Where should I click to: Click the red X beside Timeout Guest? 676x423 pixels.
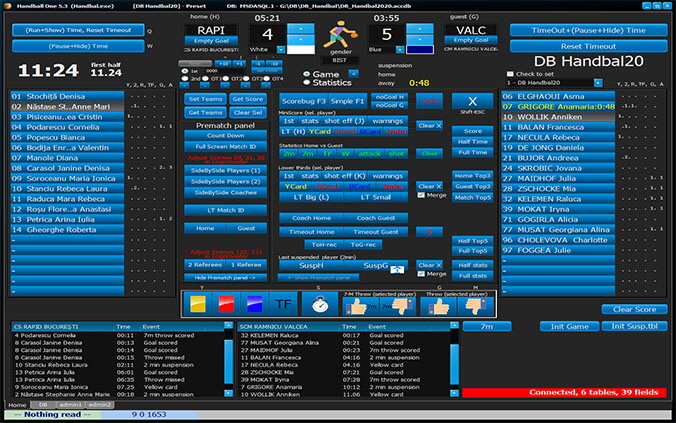(x=429, y=232)
